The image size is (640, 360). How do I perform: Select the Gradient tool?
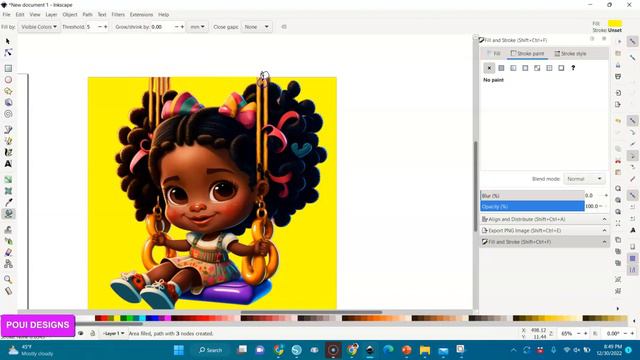(x=8, y=179)
